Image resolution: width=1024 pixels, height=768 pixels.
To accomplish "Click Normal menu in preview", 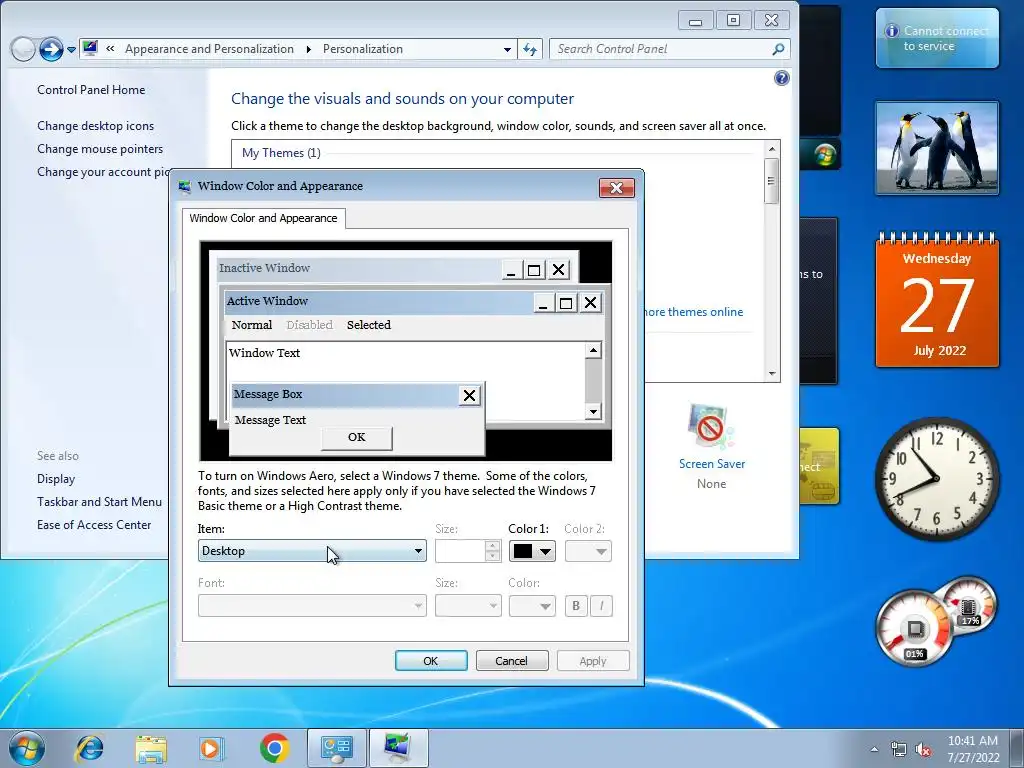I will (251, 325).
